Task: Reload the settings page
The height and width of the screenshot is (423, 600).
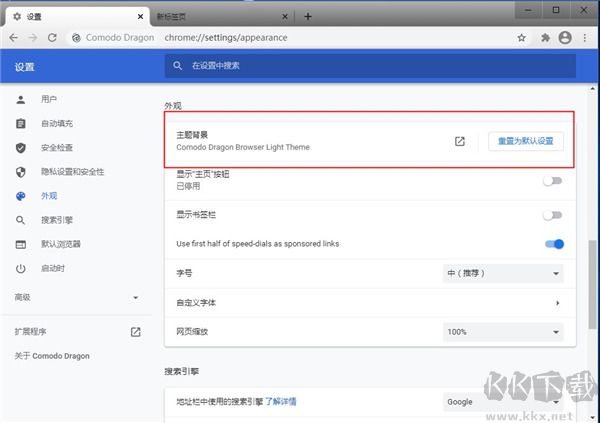Action: coord(52,38)
